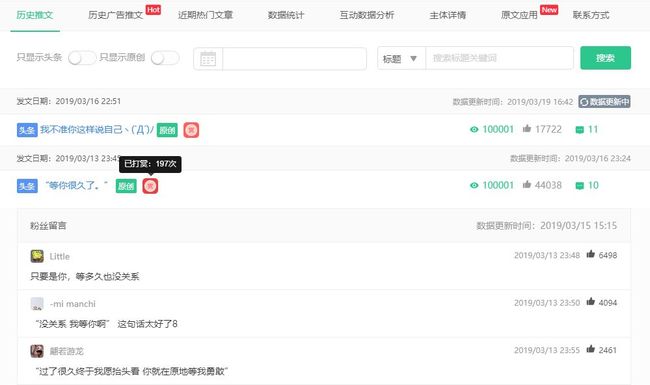Click comment text 过了很久终于我愿抬头看
The image size is (650, 385).
click(x=132, y=371)
